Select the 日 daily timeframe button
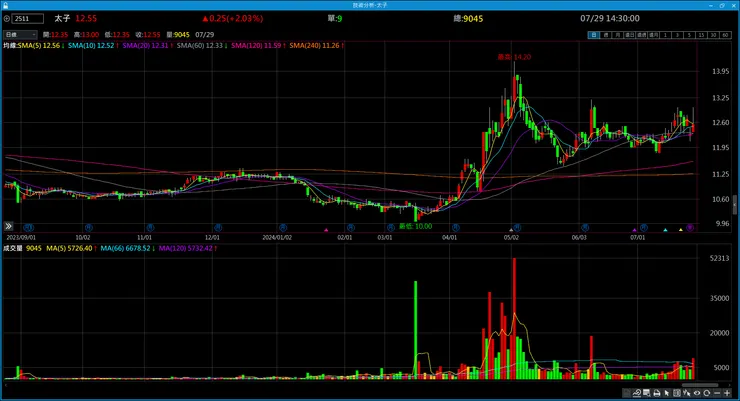Image resolution: width=740 pixels, height=401 pixels. pos(593,35)
